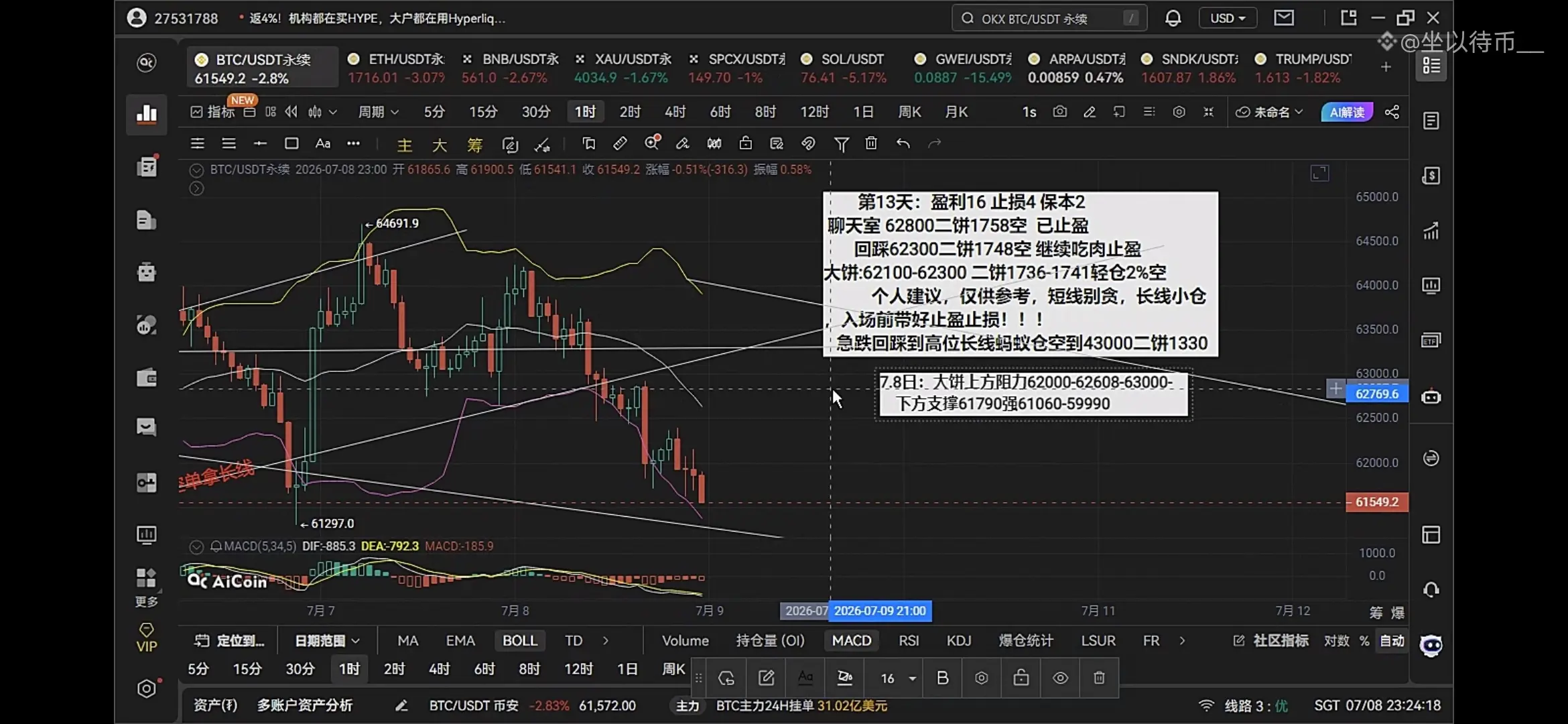This screenshot has height=724, width=1568.
Task: Open the robot bot icon in the left sidebar
Action: (x=146, y=272)
